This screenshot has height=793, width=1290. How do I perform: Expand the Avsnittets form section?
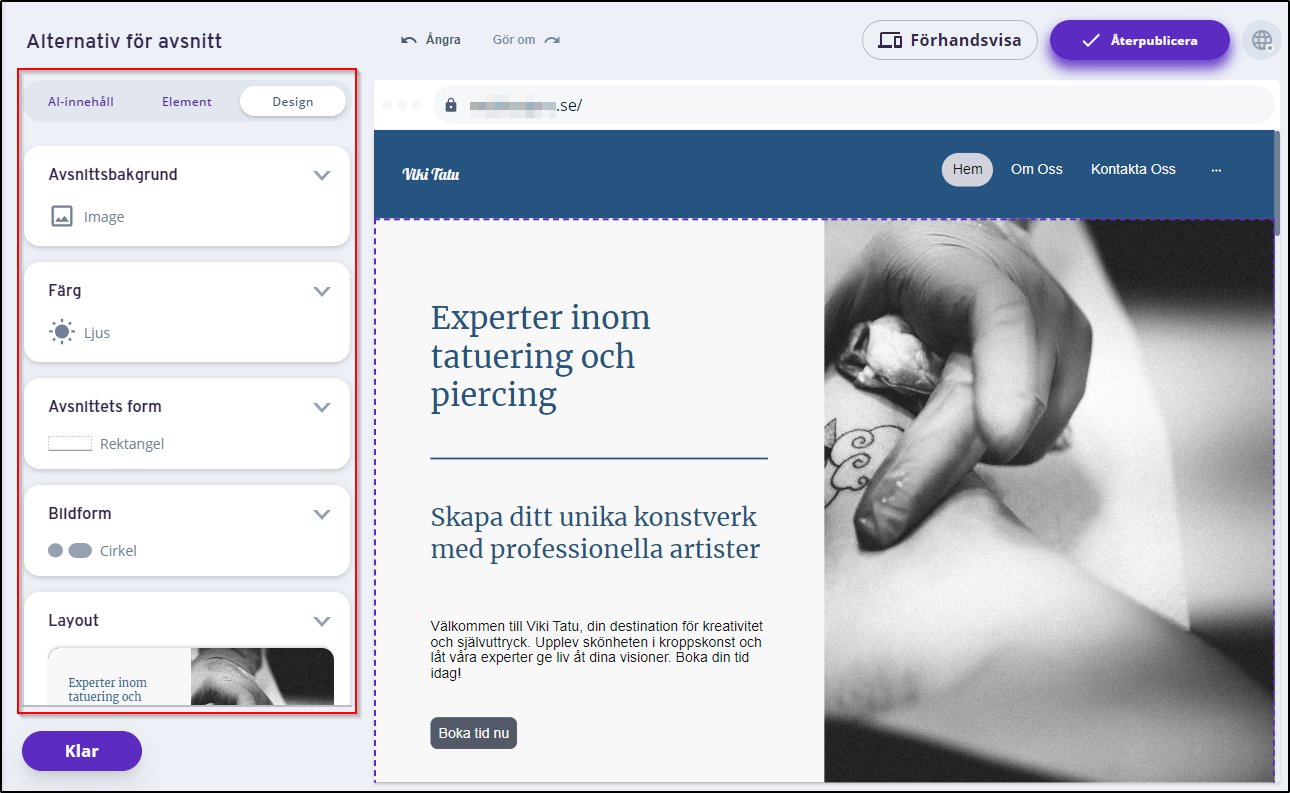321,407
